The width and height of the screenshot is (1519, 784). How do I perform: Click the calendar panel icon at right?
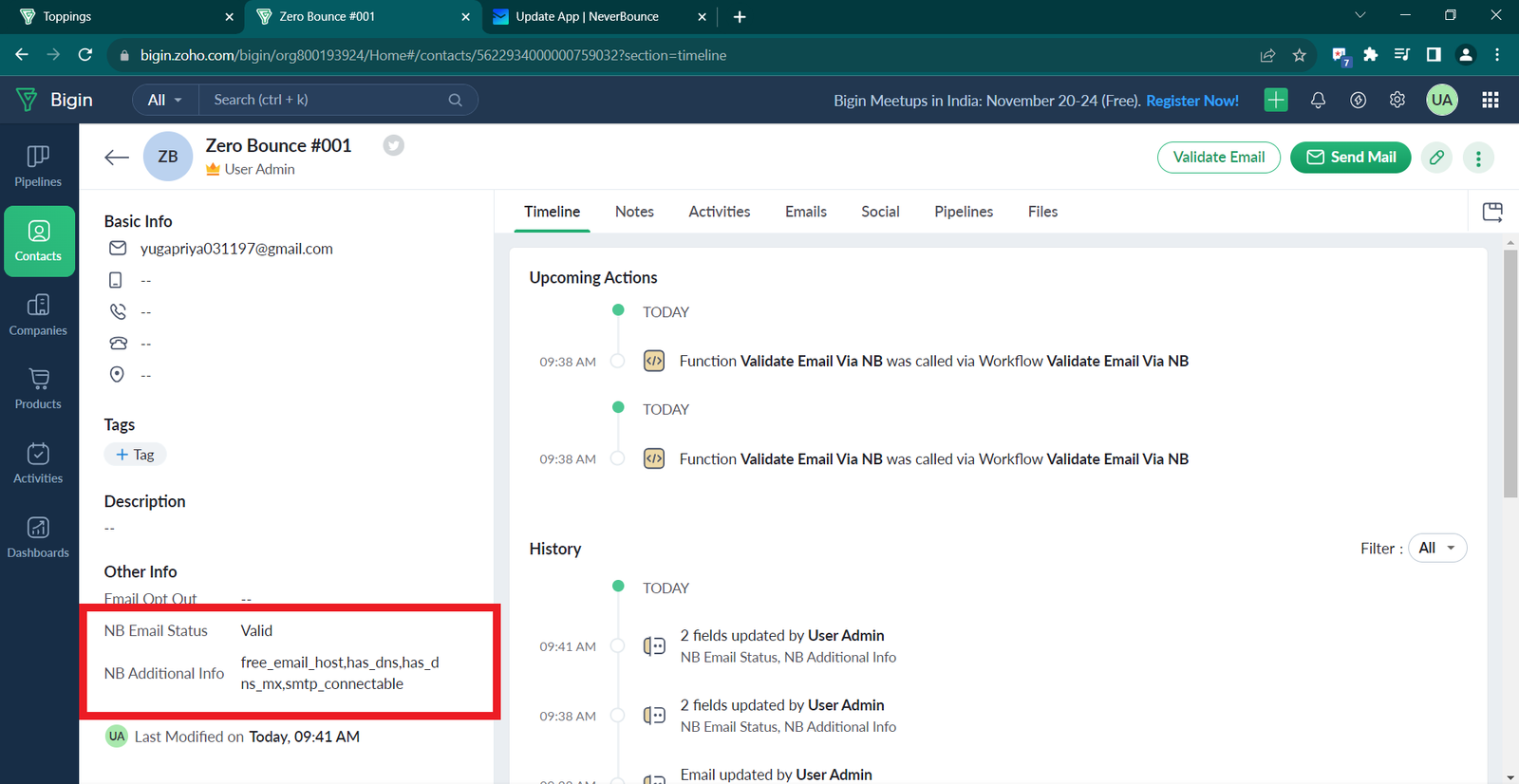[x=1492, y=212]
